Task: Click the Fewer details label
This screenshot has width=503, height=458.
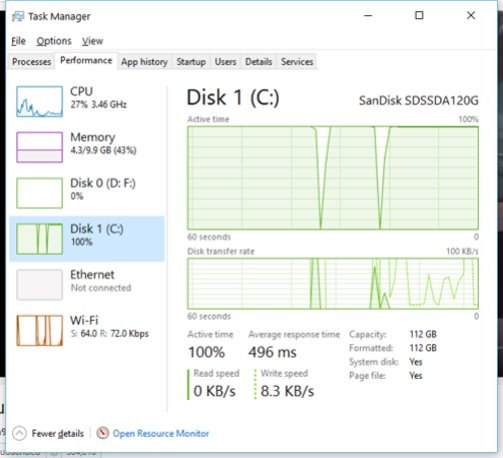Action: [x=58, y=433]
